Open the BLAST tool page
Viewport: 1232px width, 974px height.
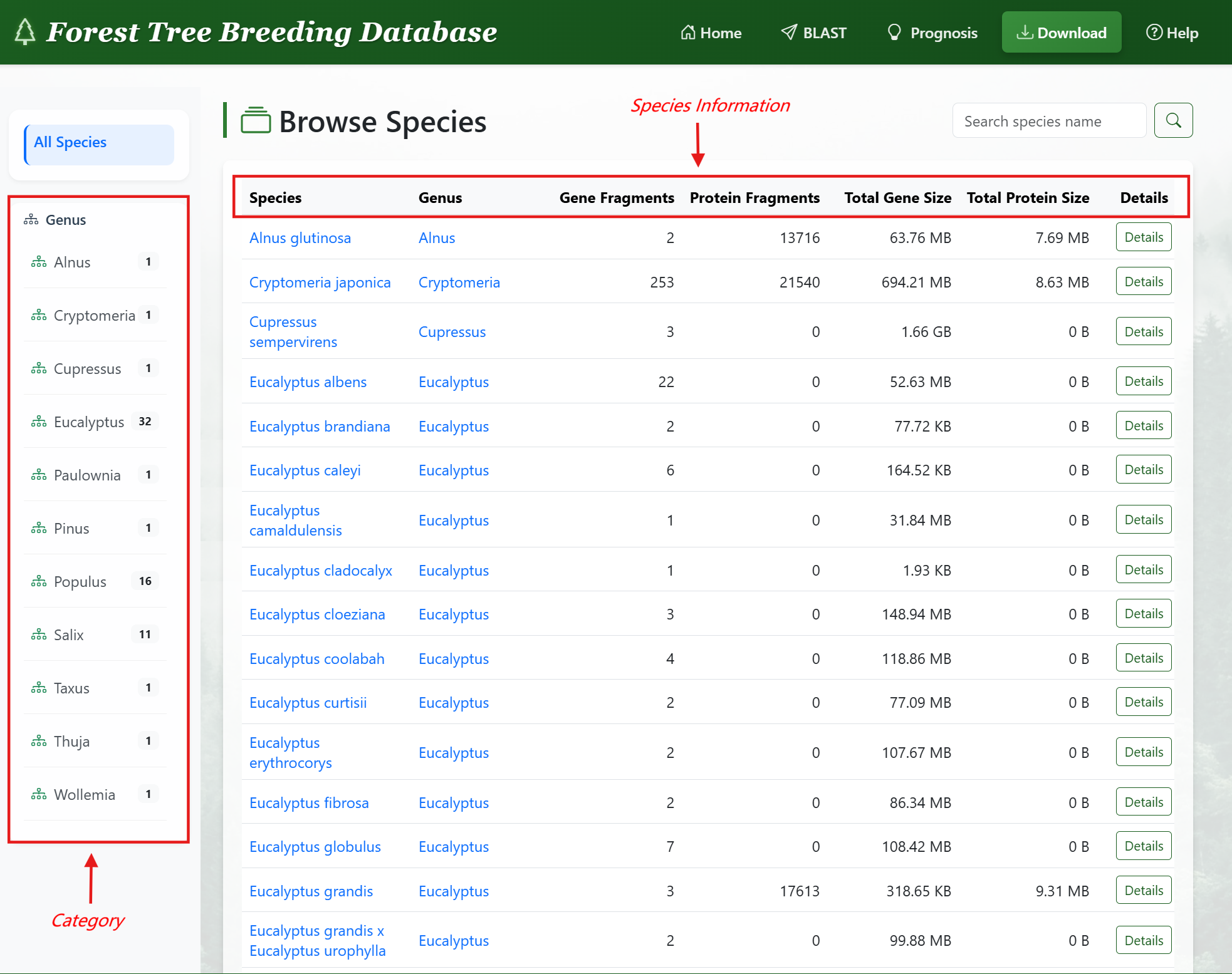(814, 33)
